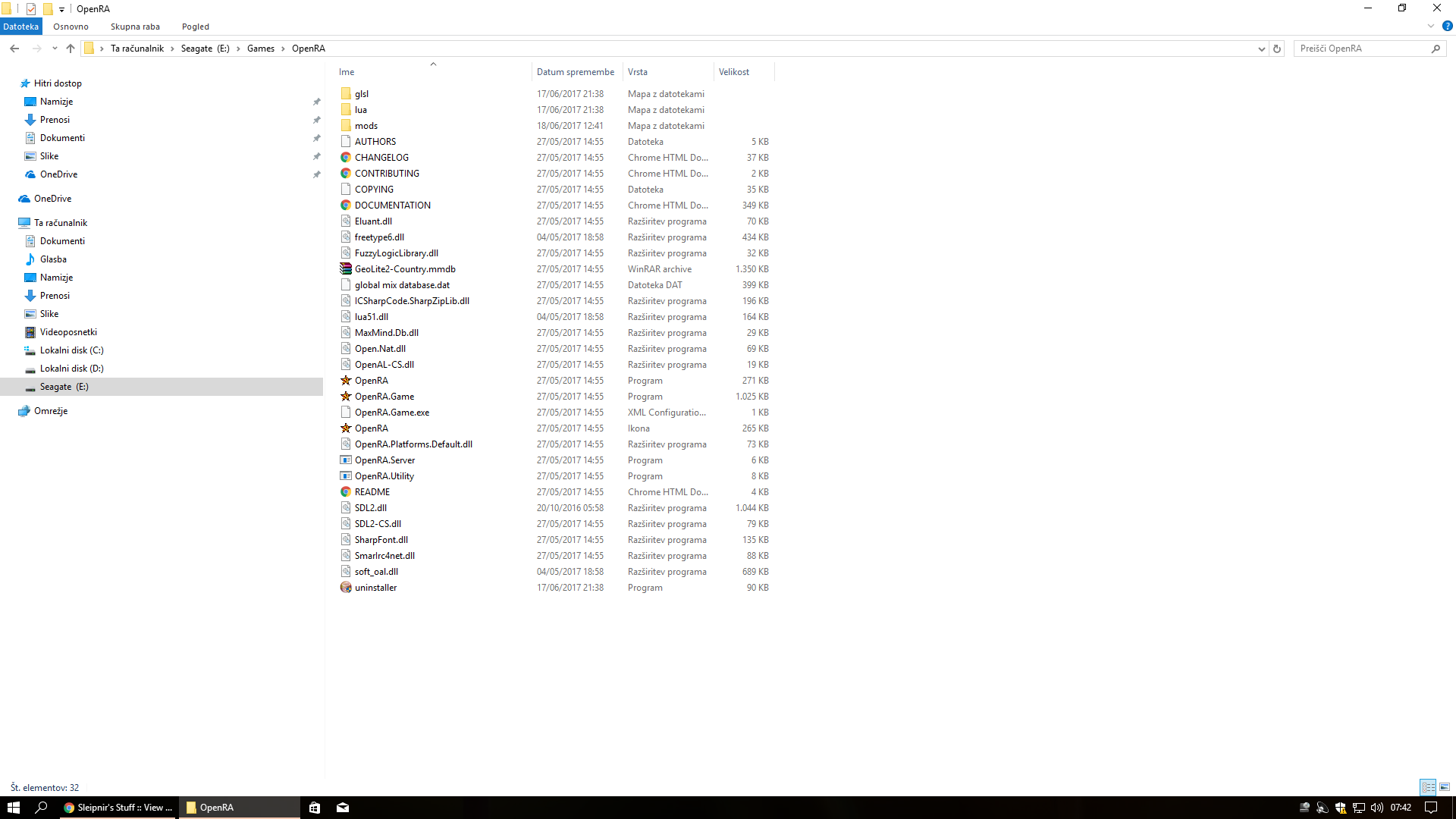Open Omrežje in navigation pane
This screenshot has width=1456, height=819.
(x=51, y=411)
